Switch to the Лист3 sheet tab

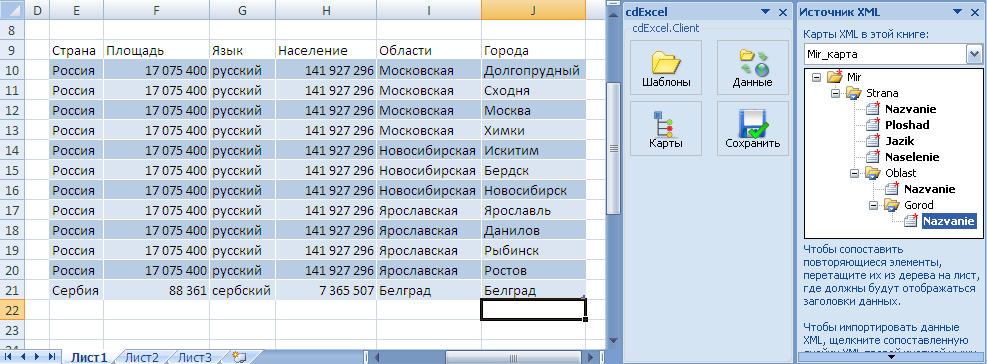coord(195,357)
